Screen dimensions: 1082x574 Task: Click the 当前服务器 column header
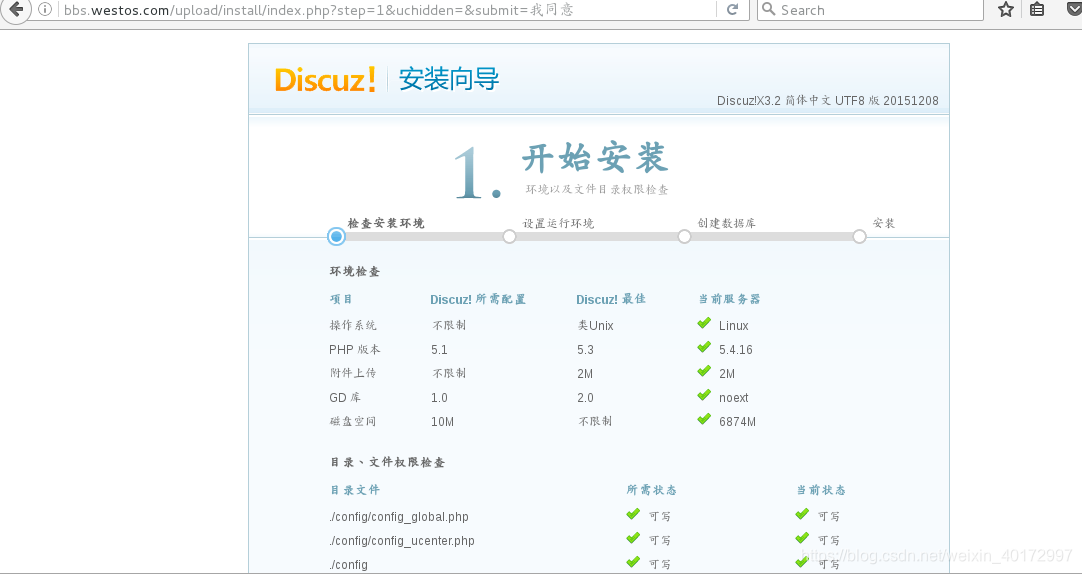tap(729, 299)
